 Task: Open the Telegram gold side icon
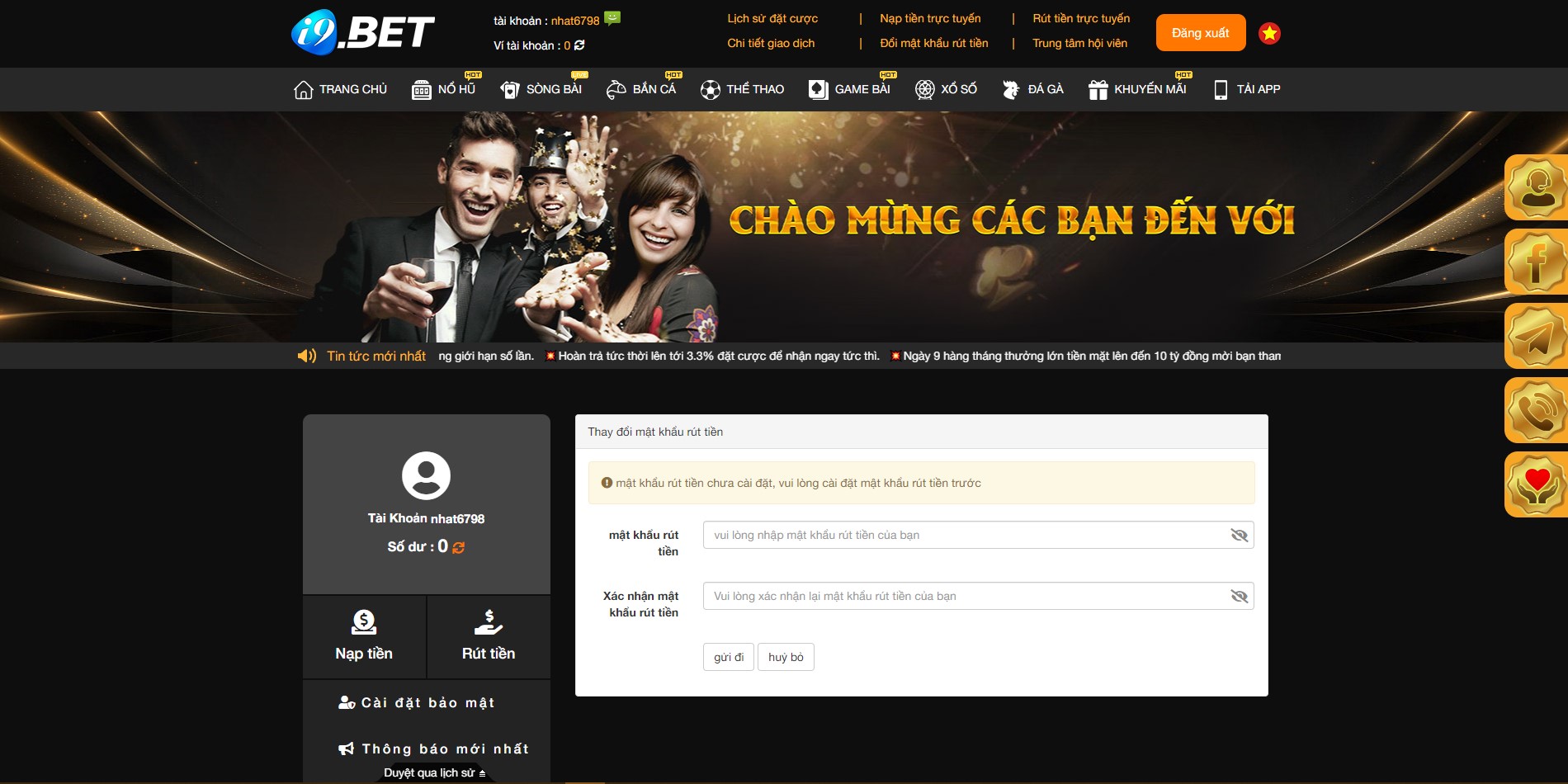pos(1535,336)
